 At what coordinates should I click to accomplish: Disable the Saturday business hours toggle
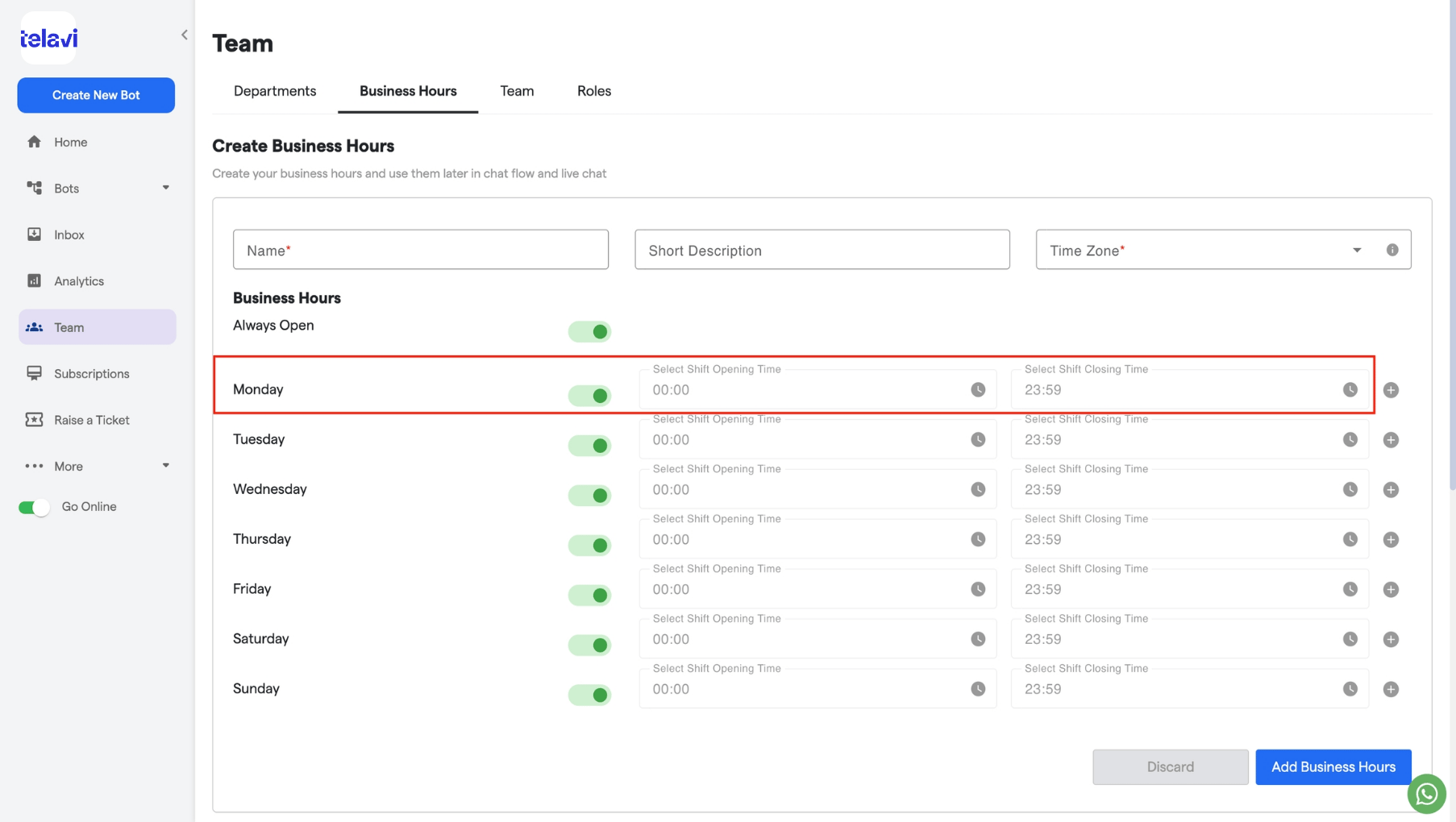point(589,645)
